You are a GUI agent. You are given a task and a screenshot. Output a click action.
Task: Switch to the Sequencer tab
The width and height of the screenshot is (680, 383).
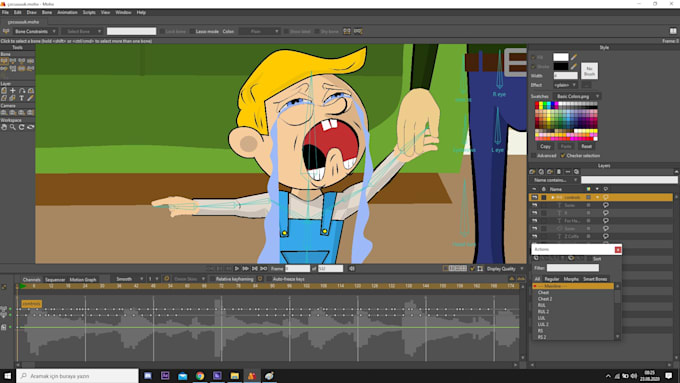tap(55, 280)
